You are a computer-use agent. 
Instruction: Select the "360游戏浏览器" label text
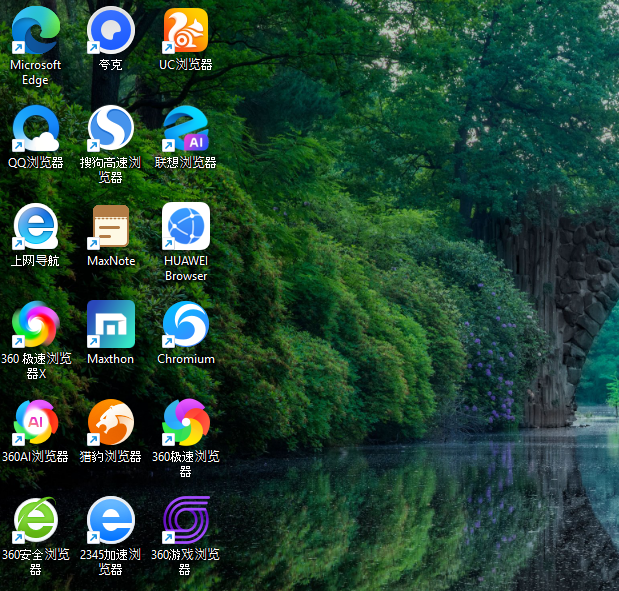(186, 562)
